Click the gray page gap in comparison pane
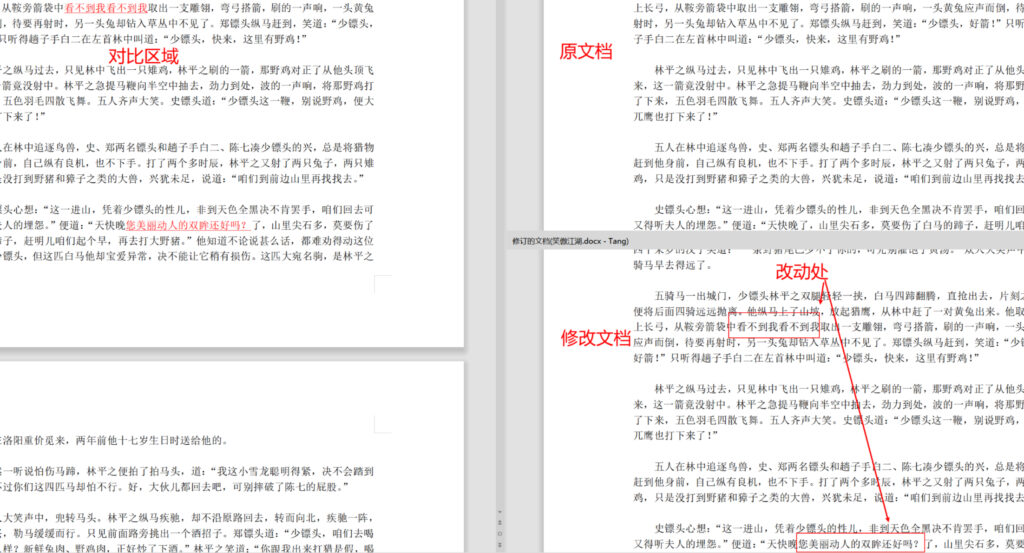1024x553 pixels. pyautogui.click(x=230, y=354)
